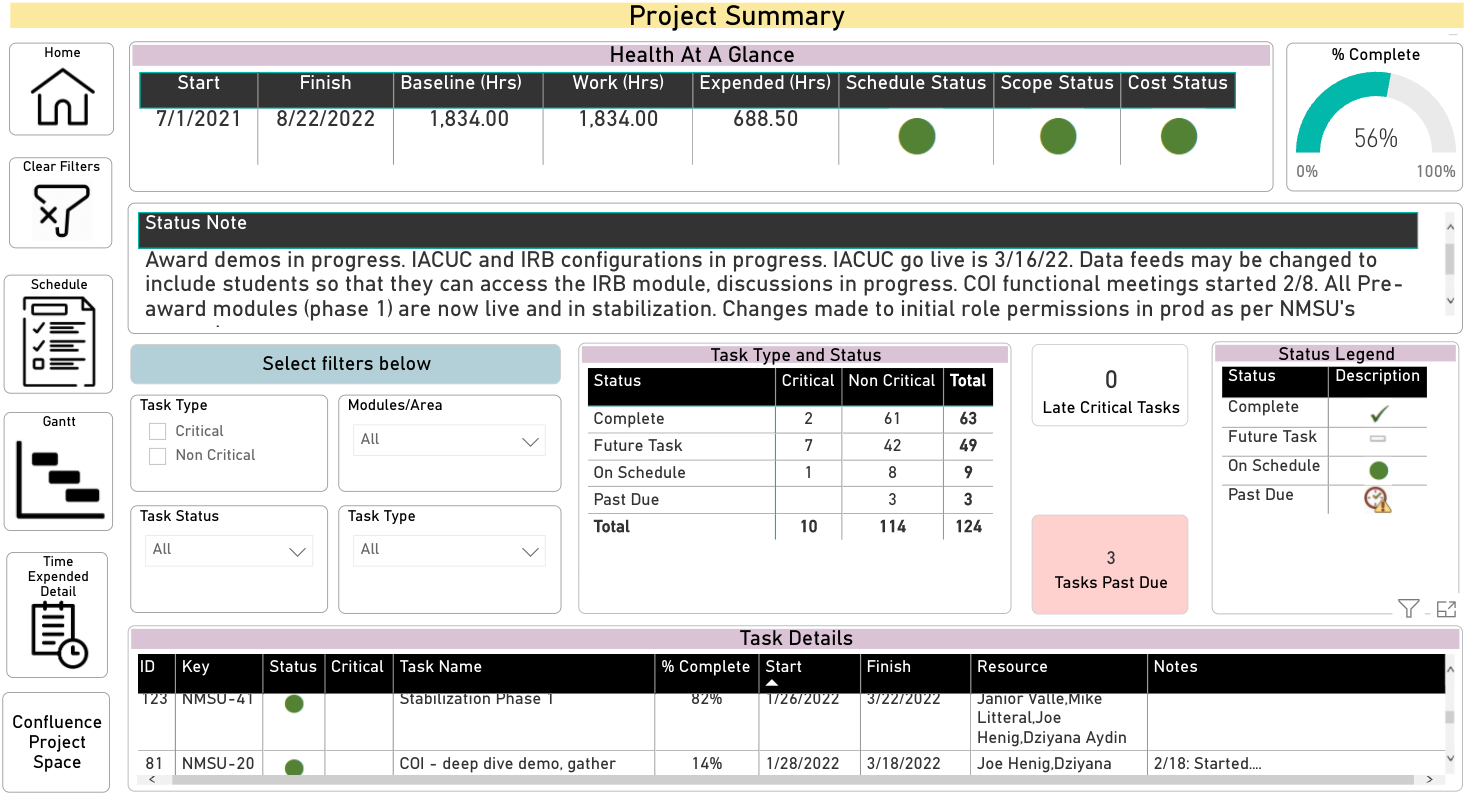This screenshot has width=1466, height=795.
Task: Click the COI - deep dive demo task
Action: [507, 764]
